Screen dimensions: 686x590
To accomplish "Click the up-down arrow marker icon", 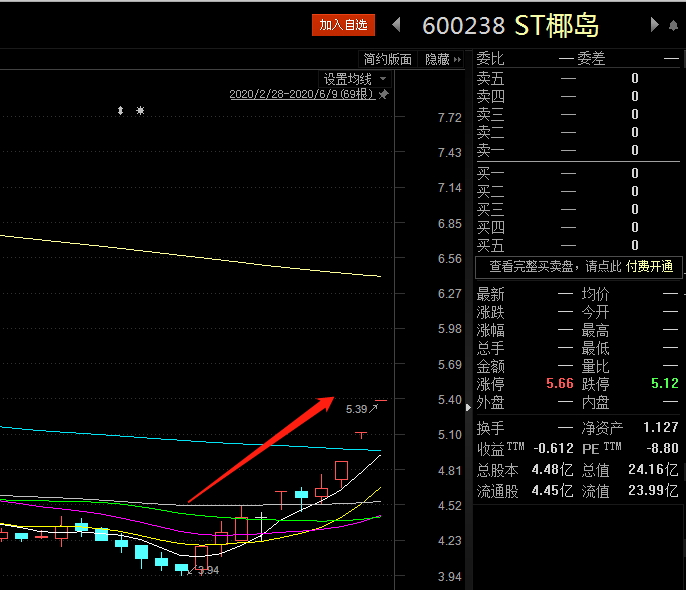I will point(120,111).
